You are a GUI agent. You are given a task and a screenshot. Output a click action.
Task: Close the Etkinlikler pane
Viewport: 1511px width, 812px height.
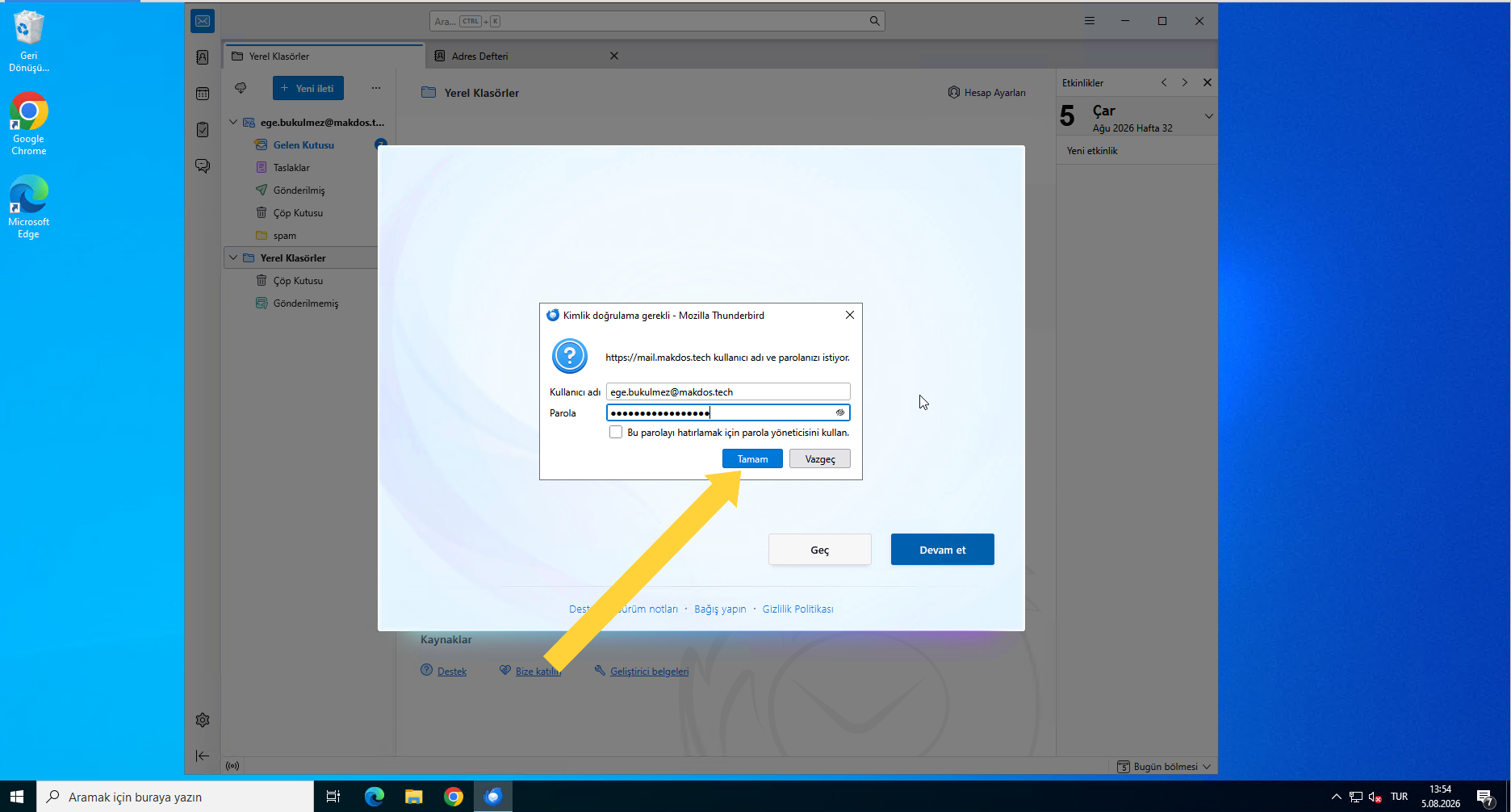click(1208, 82)
